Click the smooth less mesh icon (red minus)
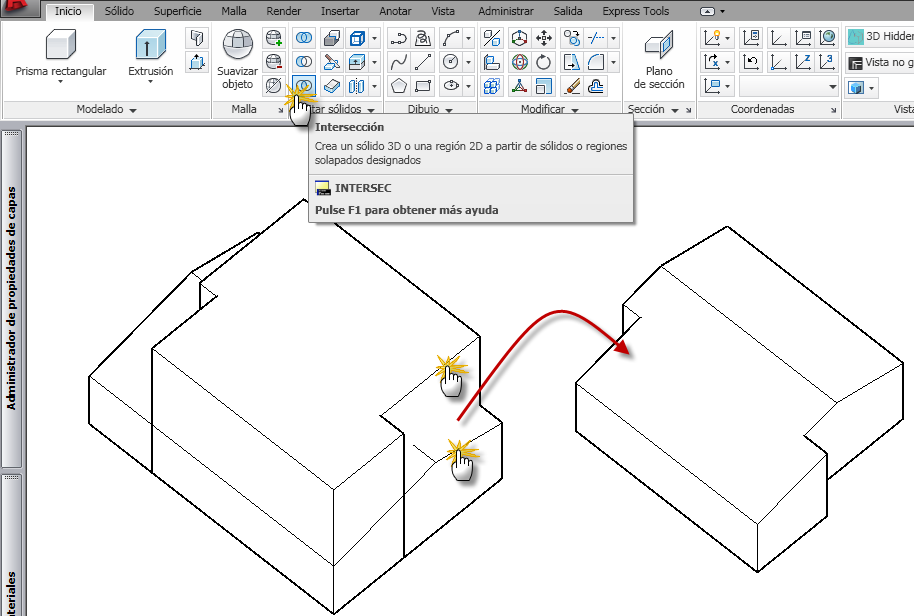Screen dimensions: 914x616 [x=273, y=62]
